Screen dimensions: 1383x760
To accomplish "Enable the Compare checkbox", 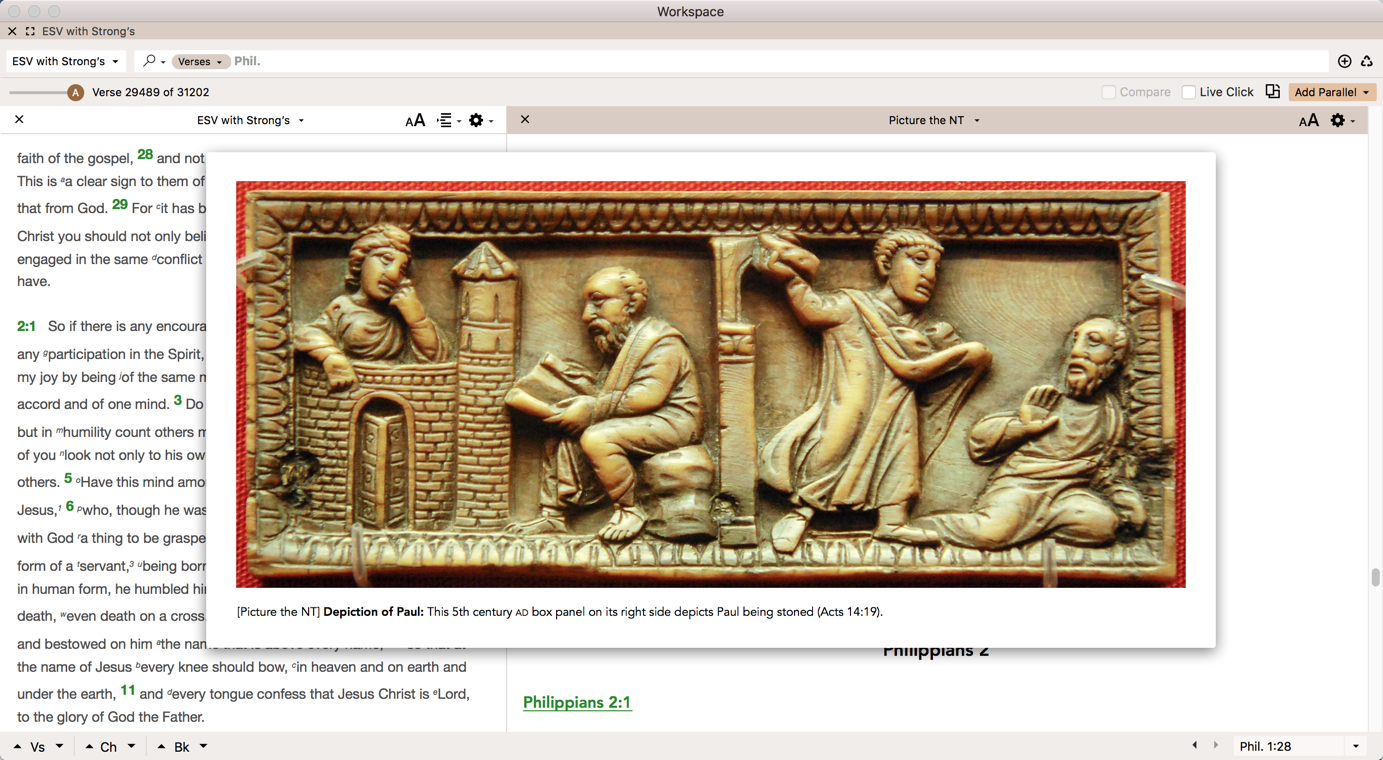I will tap(1109, 92).
